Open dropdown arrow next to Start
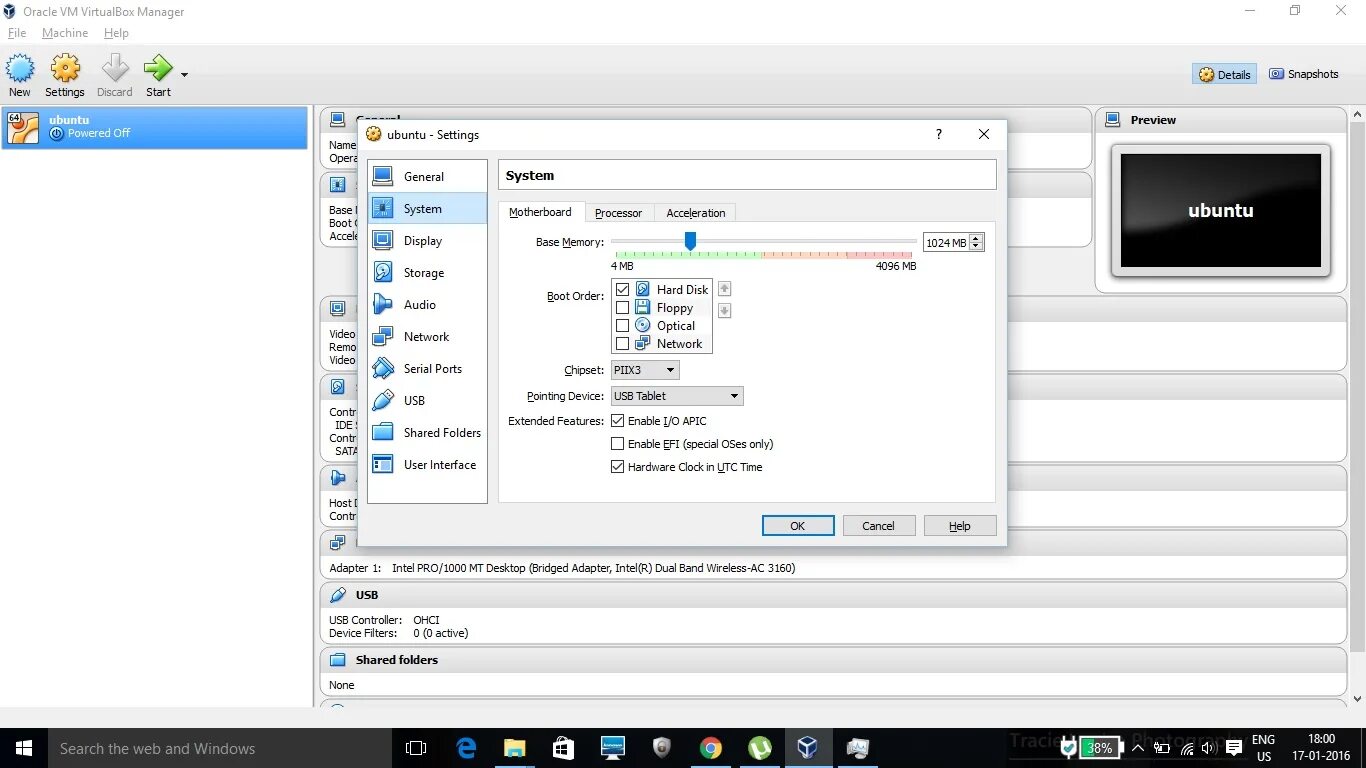This screenshot has height=768, width=1366. (x=184, y=74)
